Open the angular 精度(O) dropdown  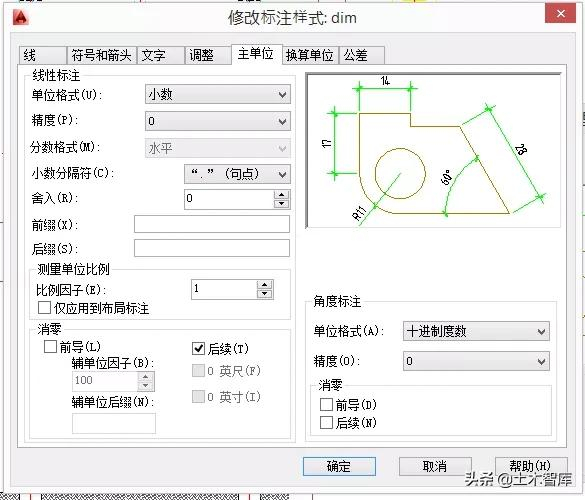click(476, 361)
